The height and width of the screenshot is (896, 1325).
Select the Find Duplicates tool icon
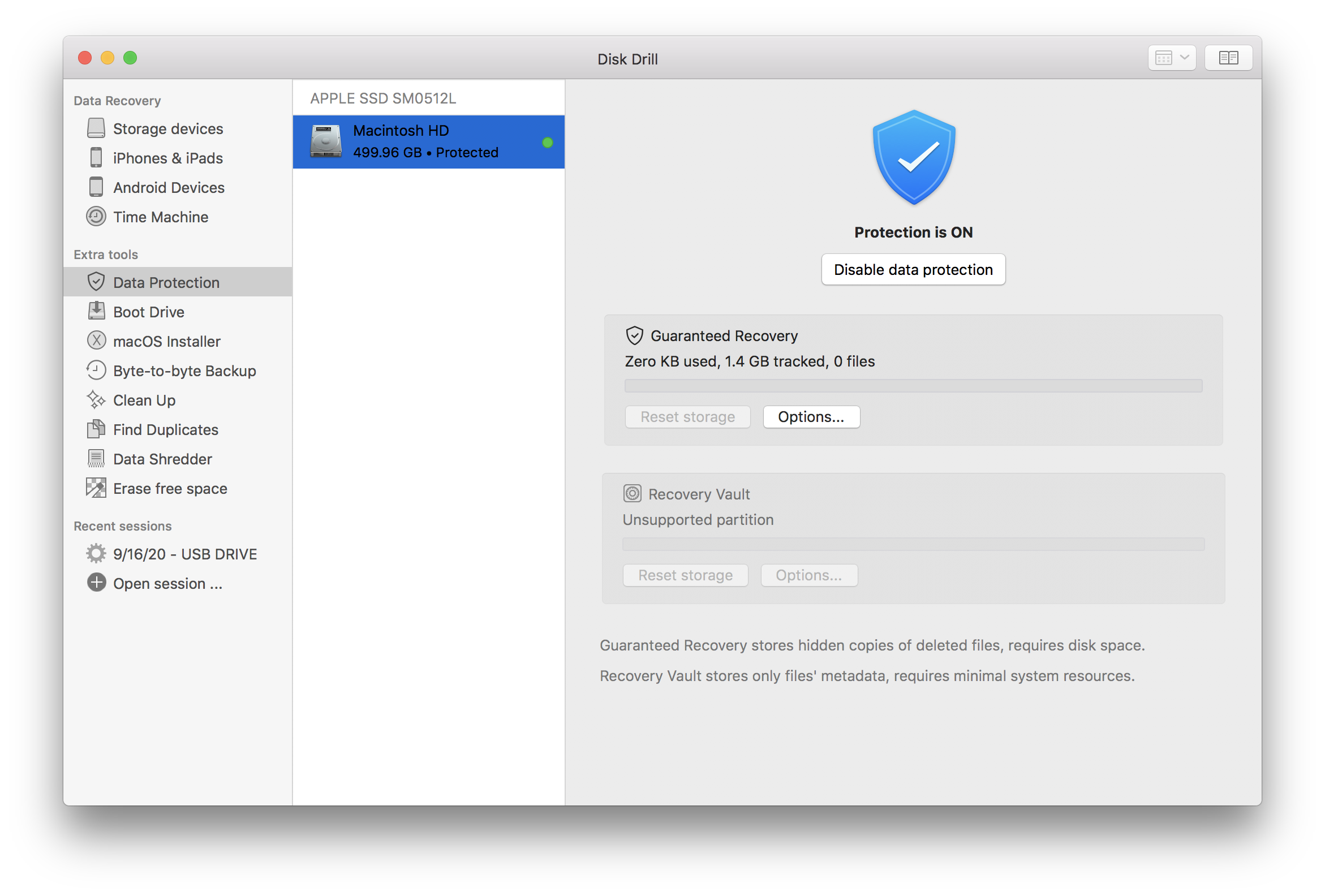click(96, 429)
